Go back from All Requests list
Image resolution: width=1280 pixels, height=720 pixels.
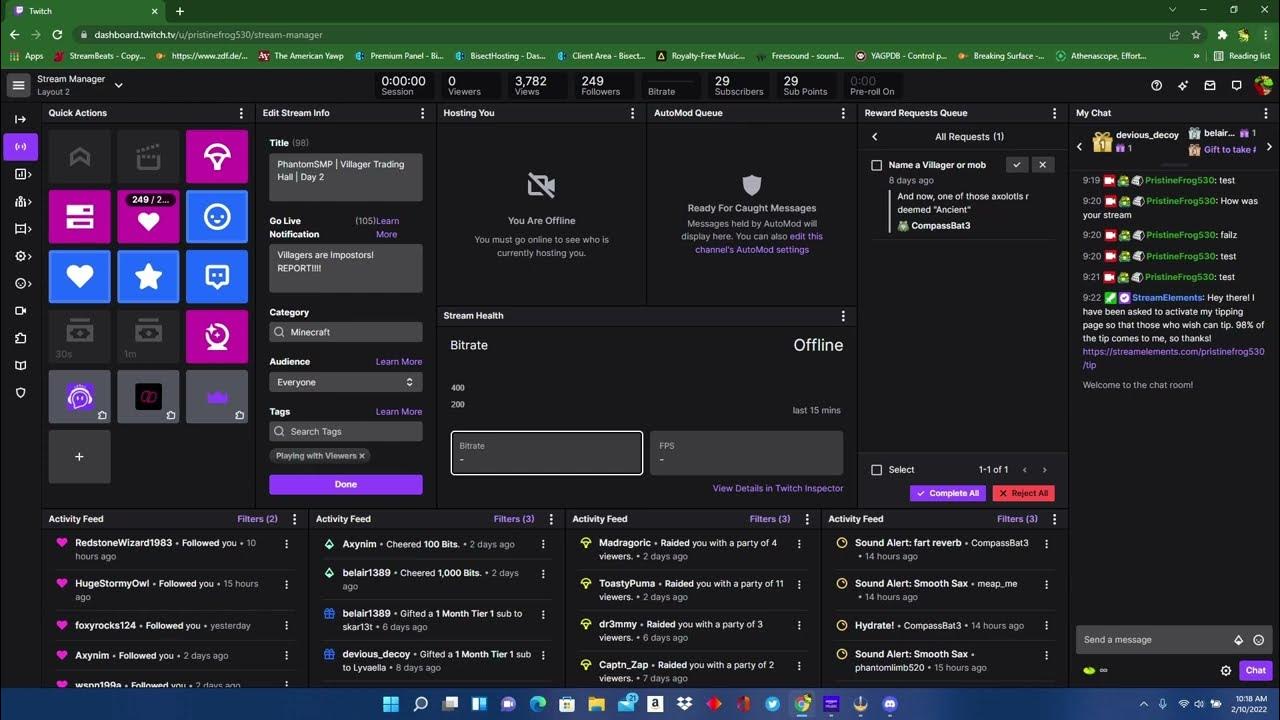tap(875, 137)
